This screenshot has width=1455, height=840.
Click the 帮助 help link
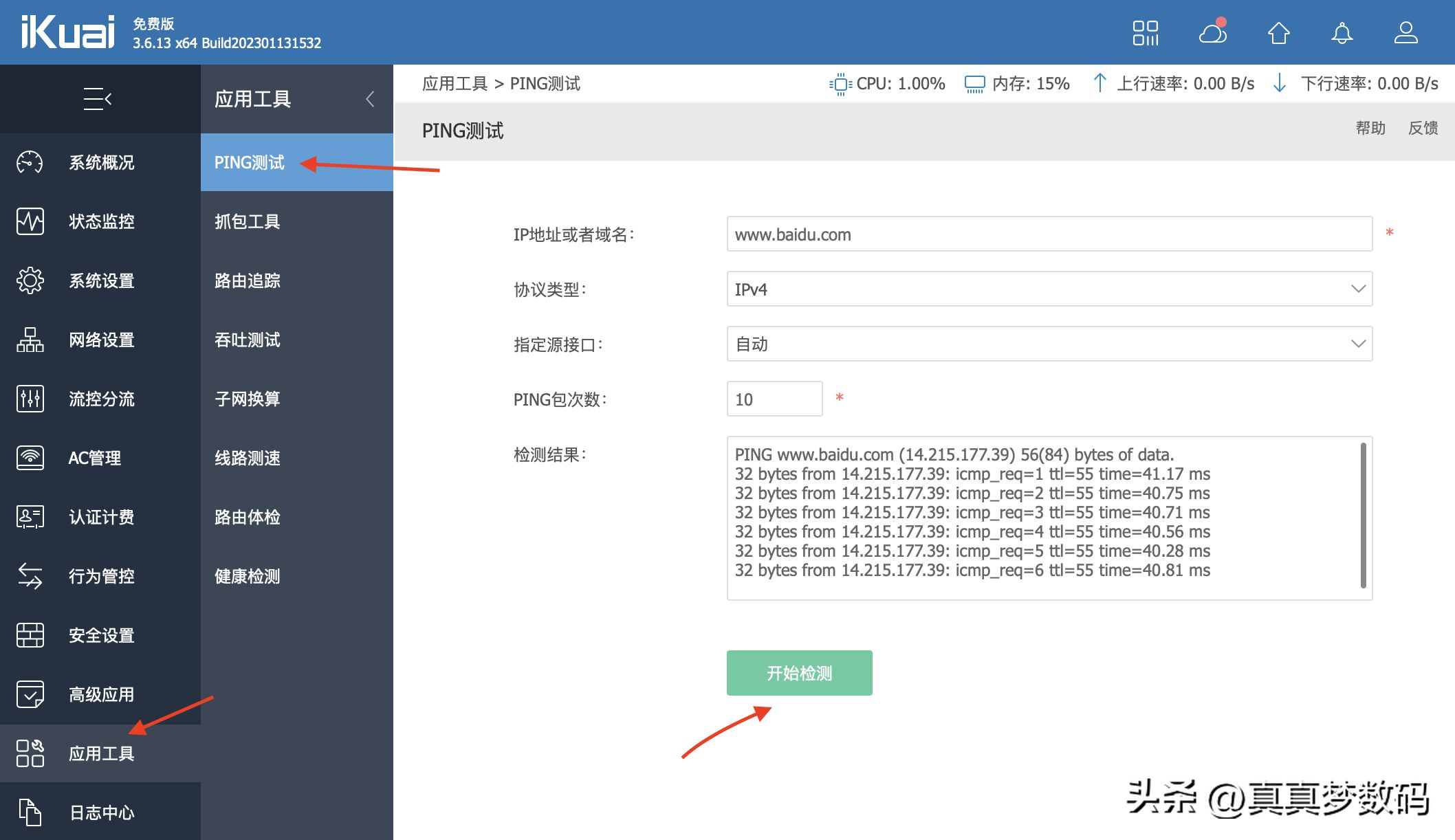(x=1370, y=128)
